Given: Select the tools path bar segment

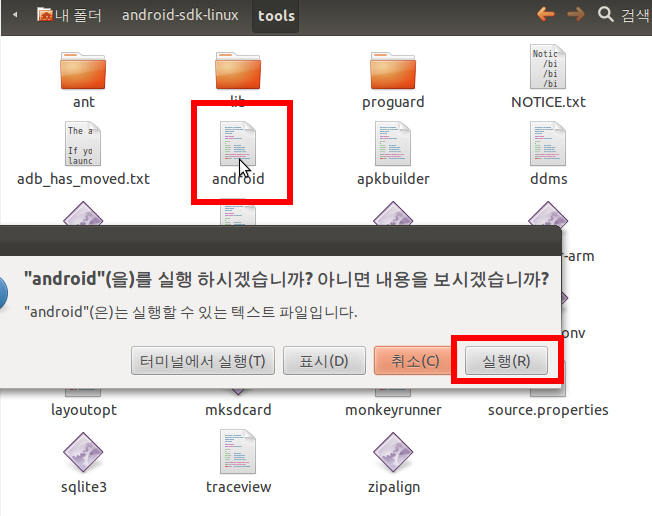Looking at the screenshot, I should (276, 16).
